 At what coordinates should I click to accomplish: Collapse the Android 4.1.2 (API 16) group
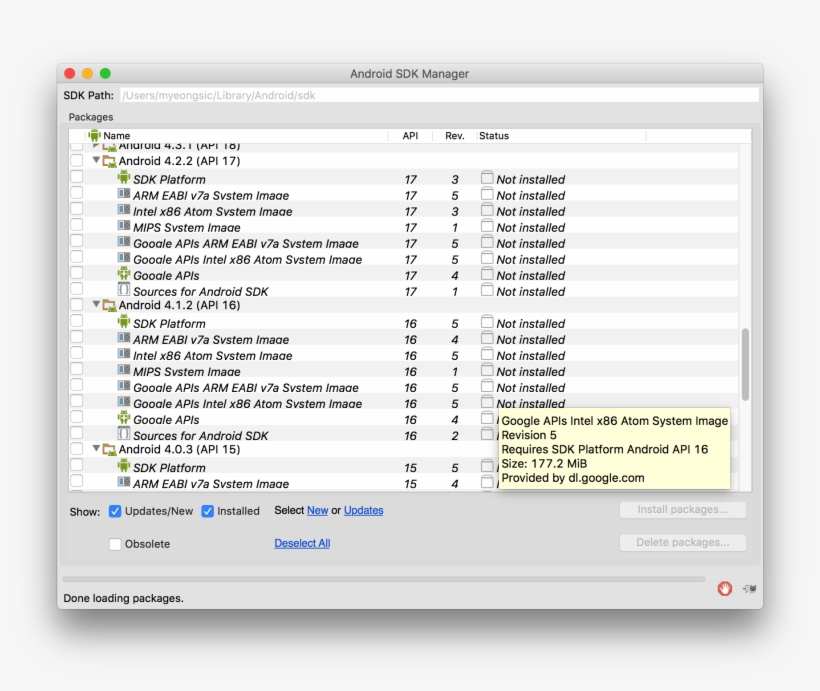pyautogui.click(x=96, y=304)
